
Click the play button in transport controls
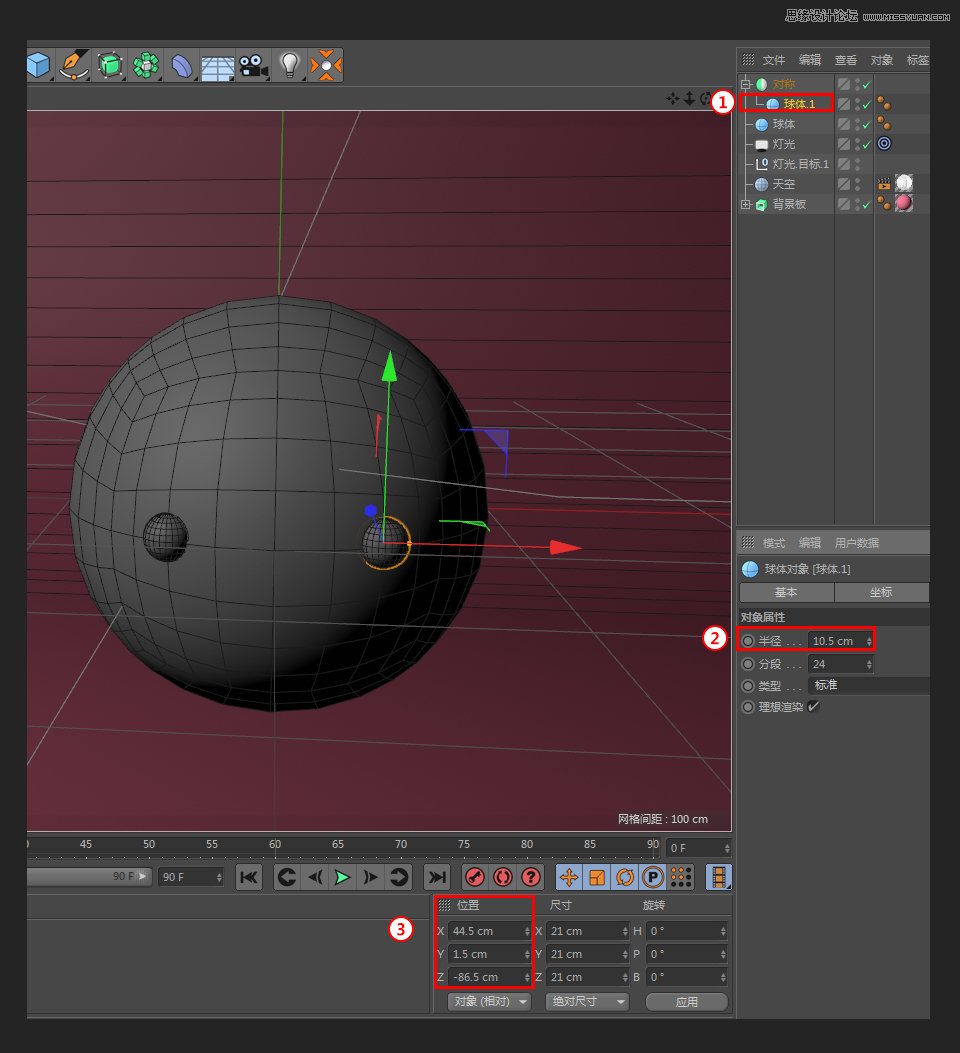click(x=342, y=877)
